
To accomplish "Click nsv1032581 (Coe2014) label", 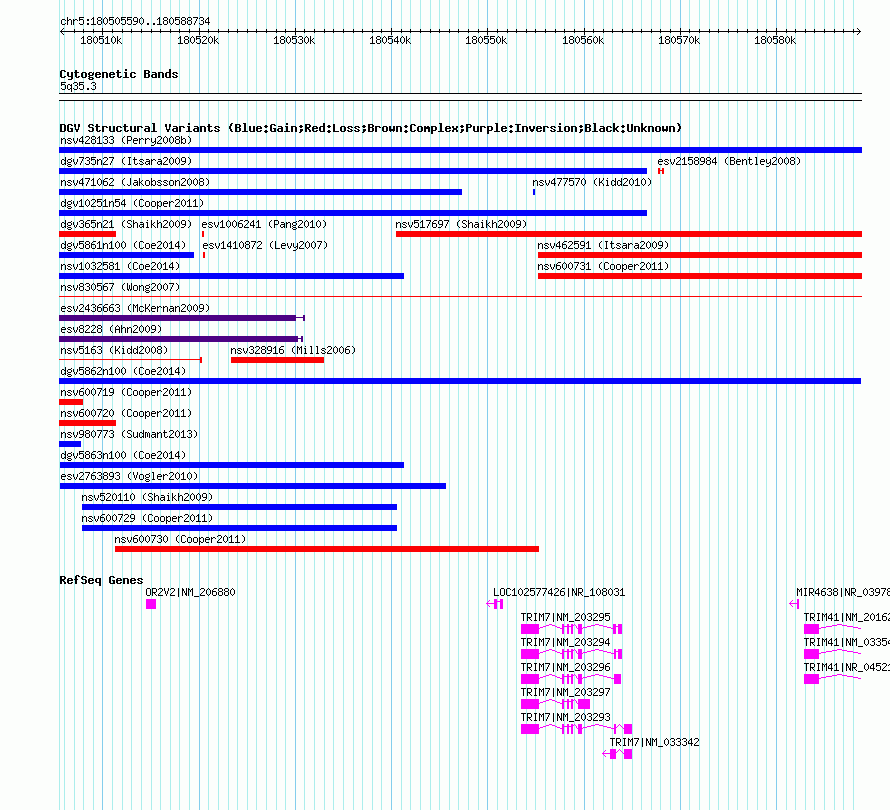I will [120, 266].
